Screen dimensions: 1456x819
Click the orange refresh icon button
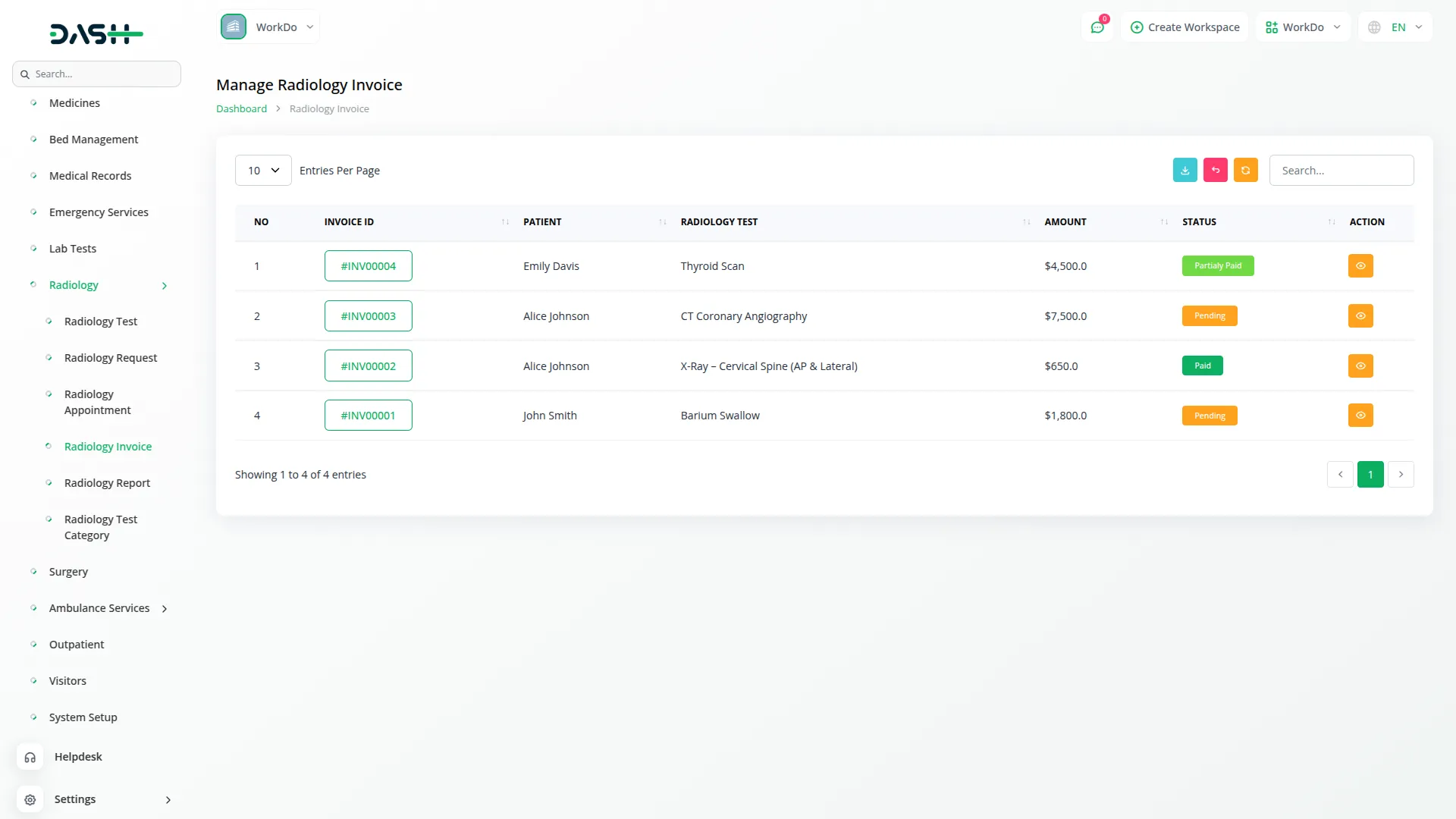point(1245,170)
